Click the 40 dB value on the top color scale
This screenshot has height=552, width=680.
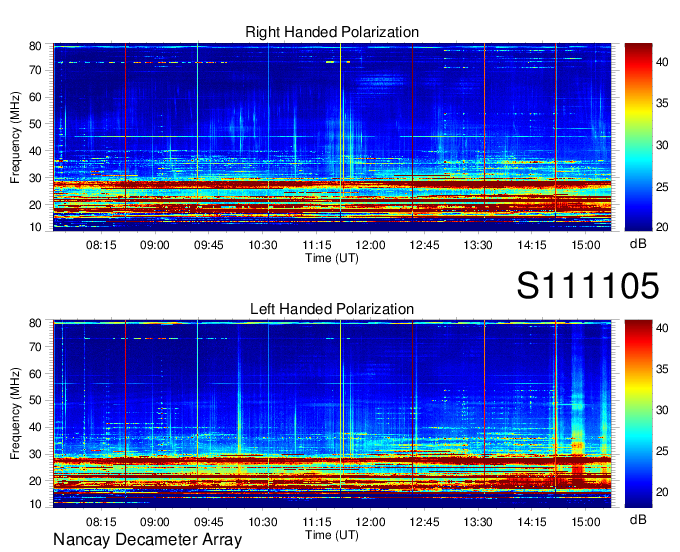(x=662, y=62)
